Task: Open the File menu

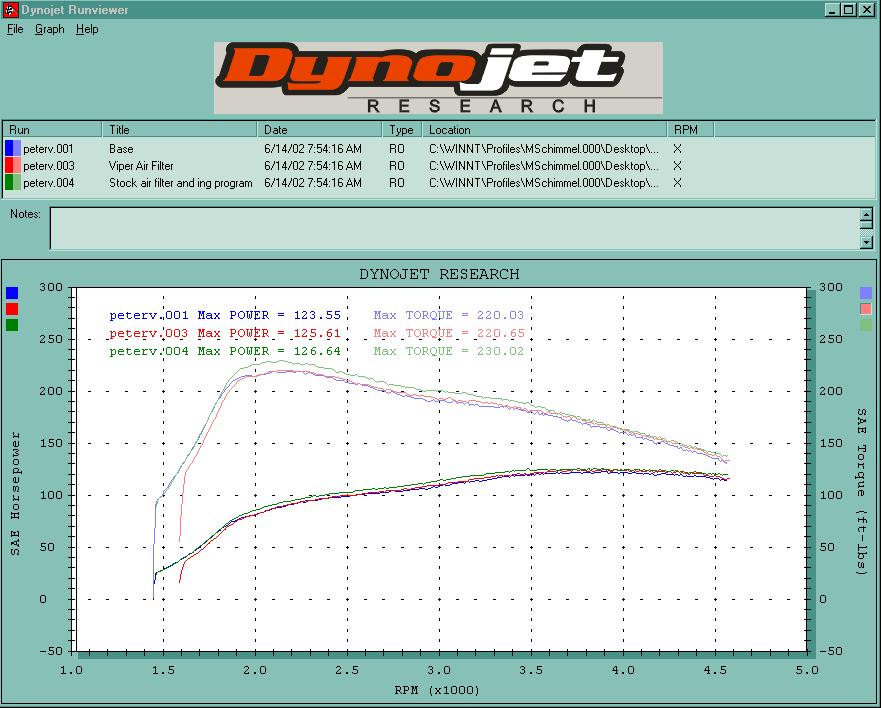Action: click(15, 29)
